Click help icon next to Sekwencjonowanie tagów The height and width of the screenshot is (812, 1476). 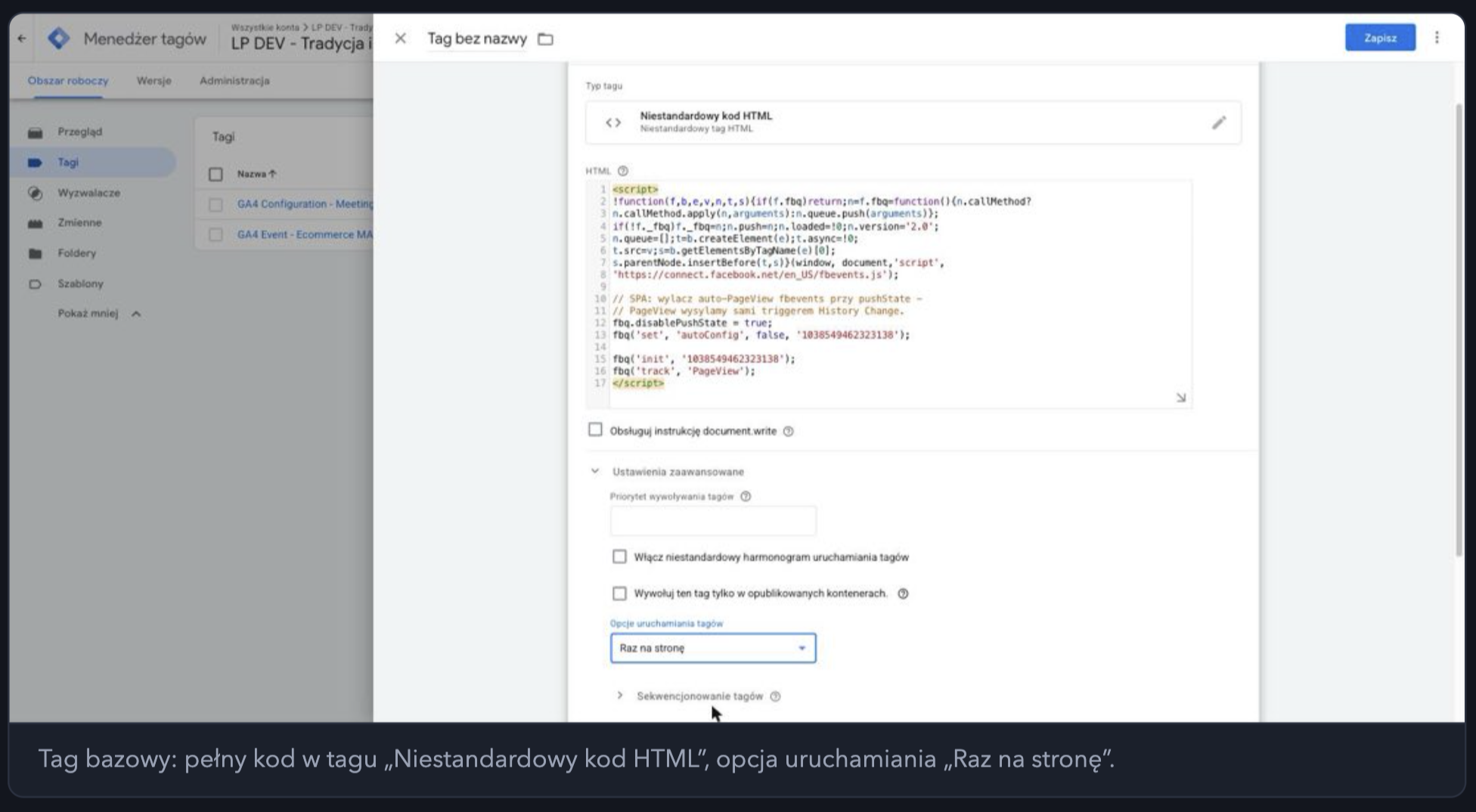775,696
